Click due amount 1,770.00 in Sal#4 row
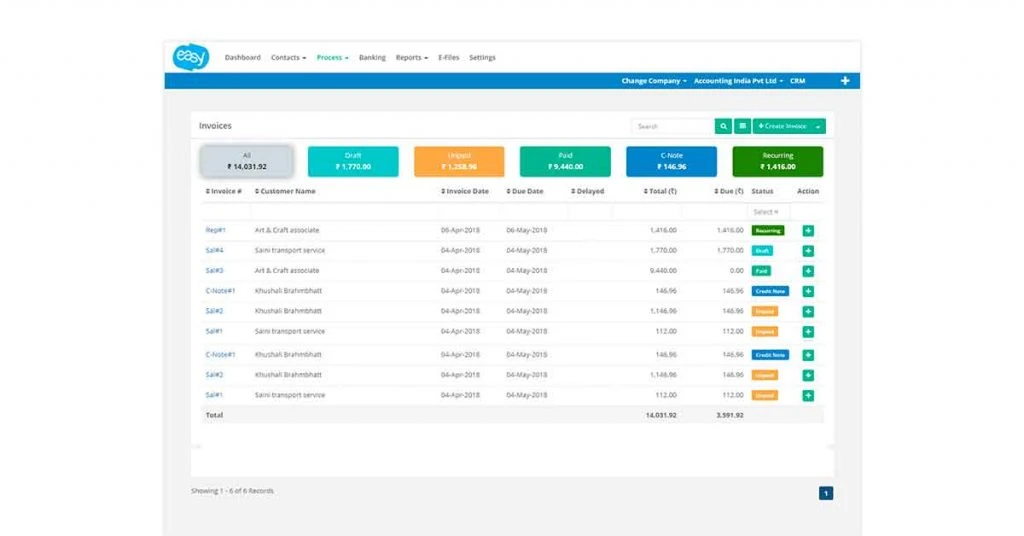Image resolution: width=1024 pixels, height=536 pixels. [x=729, y=251]
